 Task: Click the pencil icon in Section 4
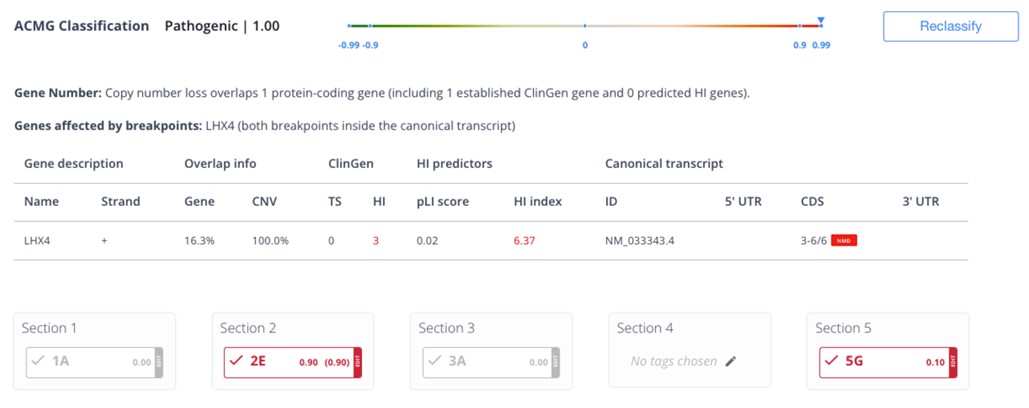point(731,361)
